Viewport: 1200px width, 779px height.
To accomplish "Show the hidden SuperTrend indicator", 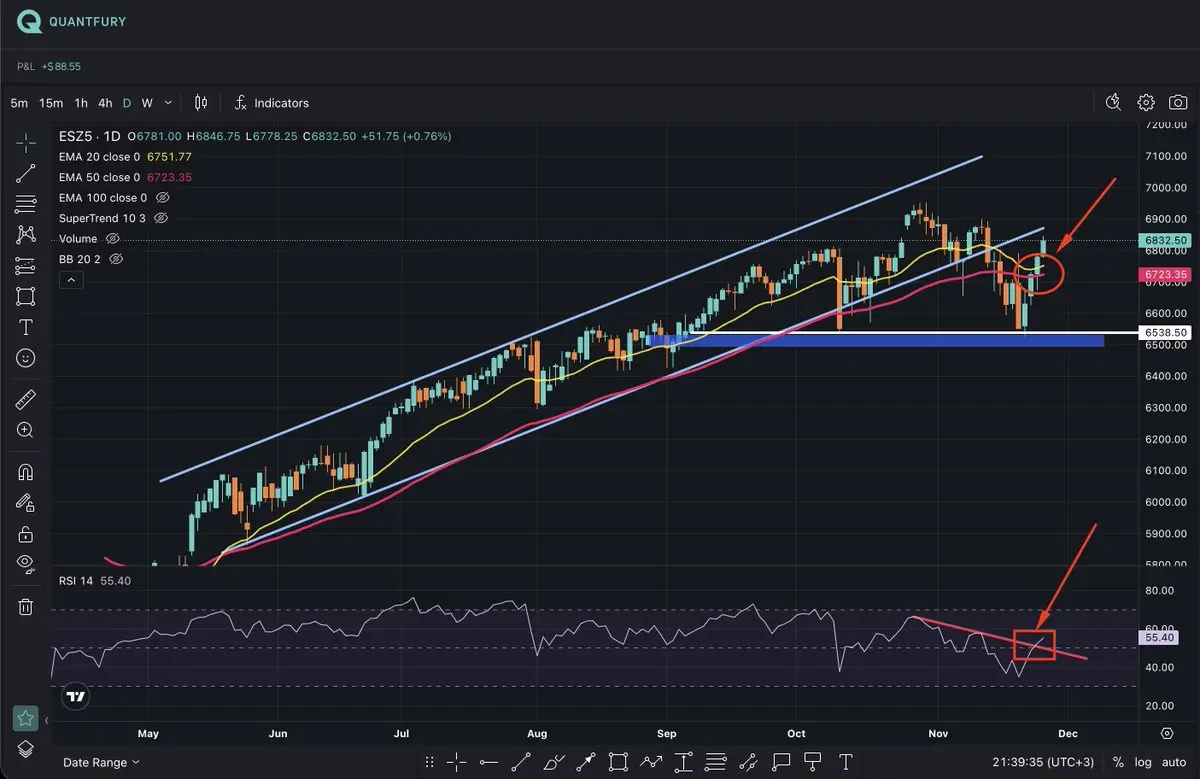I will 161,218.
